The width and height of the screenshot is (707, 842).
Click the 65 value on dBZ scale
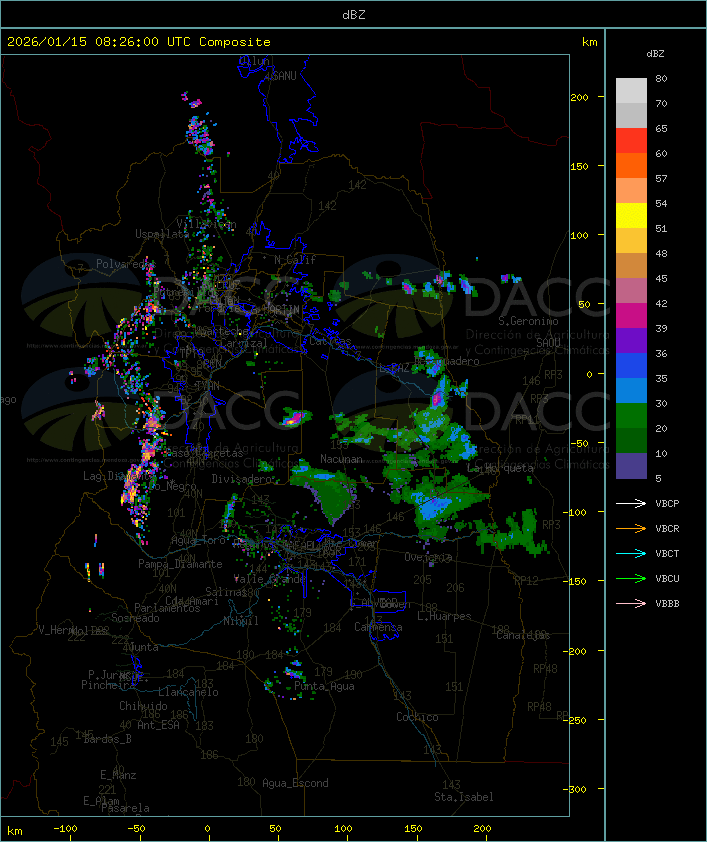pyautogui.click(x=661, y=128)
